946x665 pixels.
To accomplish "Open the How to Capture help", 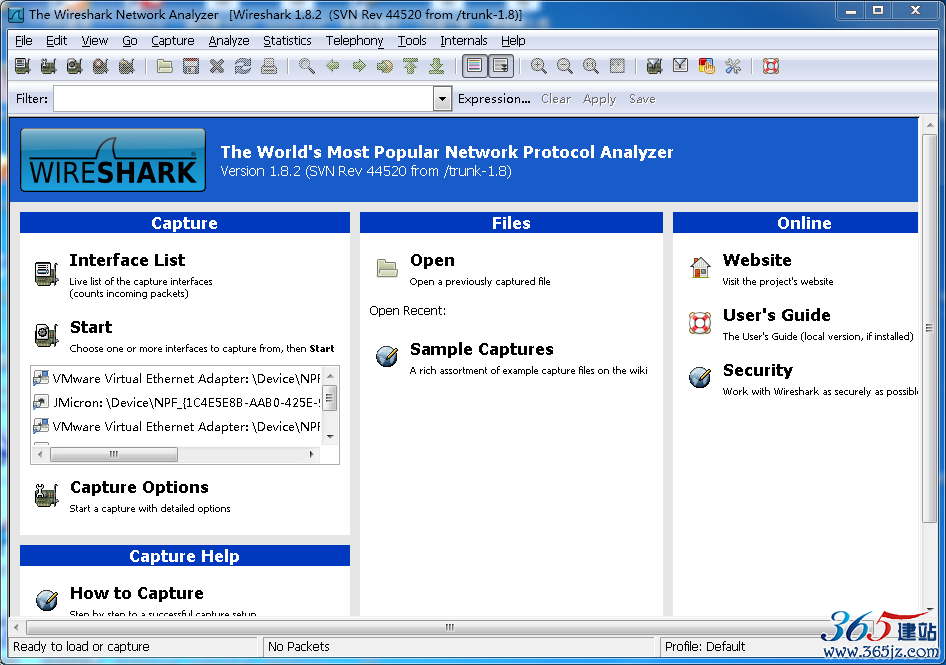I will pos(136,593).
